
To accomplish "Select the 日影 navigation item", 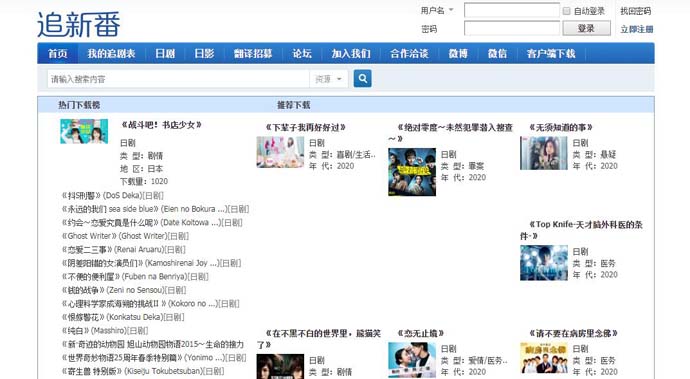I will [204, 54].
